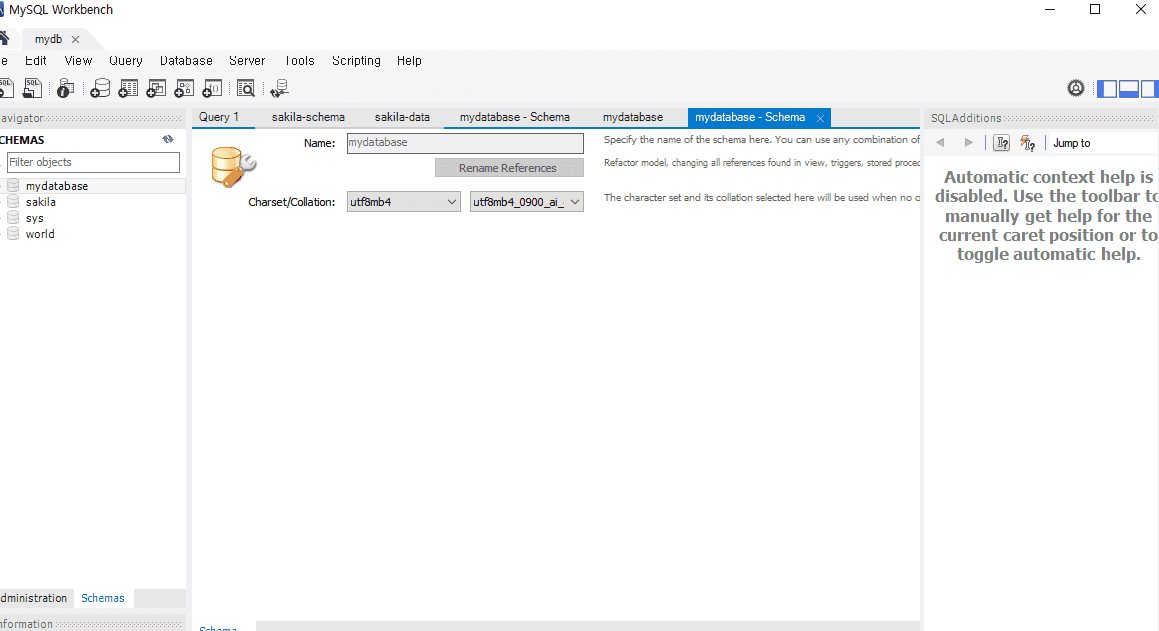Open the Query menu

coord(126,61)
